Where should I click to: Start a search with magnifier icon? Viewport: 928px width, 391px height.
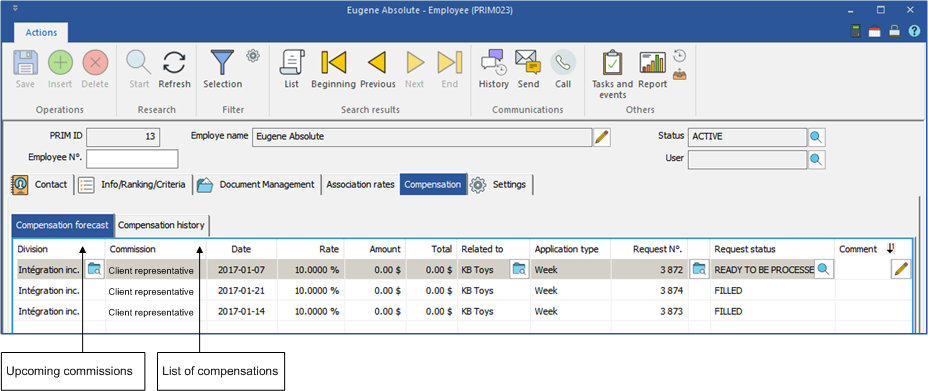pyautogui.click(x=139, y=62)
